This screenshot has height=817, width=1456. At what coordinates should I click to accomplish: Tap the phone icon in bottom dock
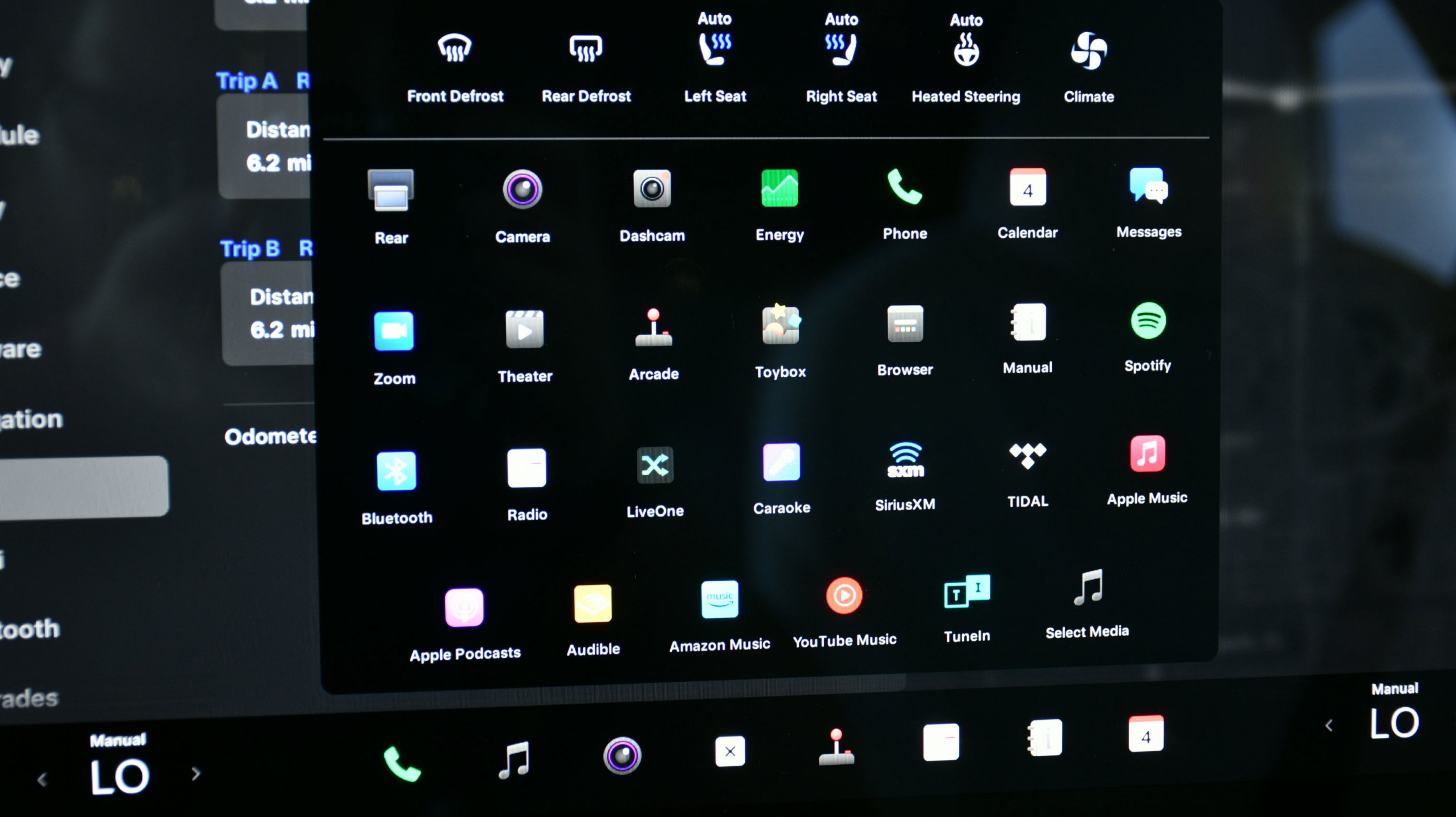coord(402,764)
